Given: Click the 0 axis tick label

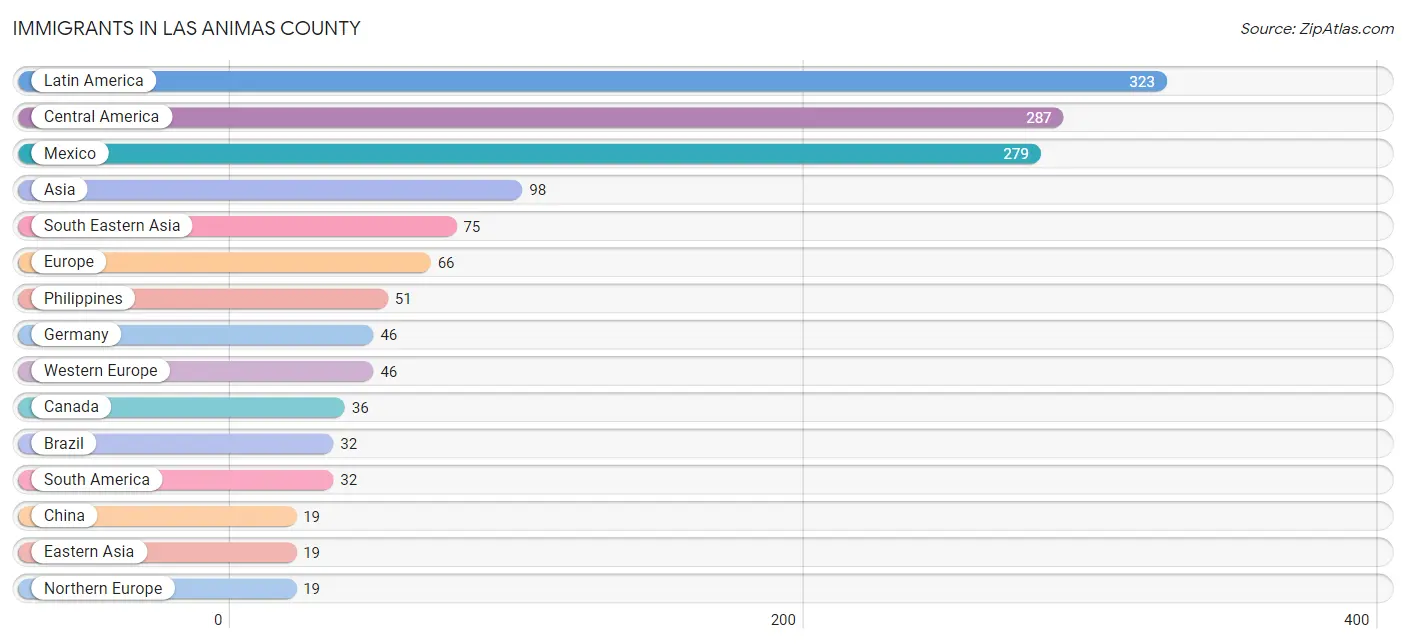Looking at the screenshot, I should point(218,620).
